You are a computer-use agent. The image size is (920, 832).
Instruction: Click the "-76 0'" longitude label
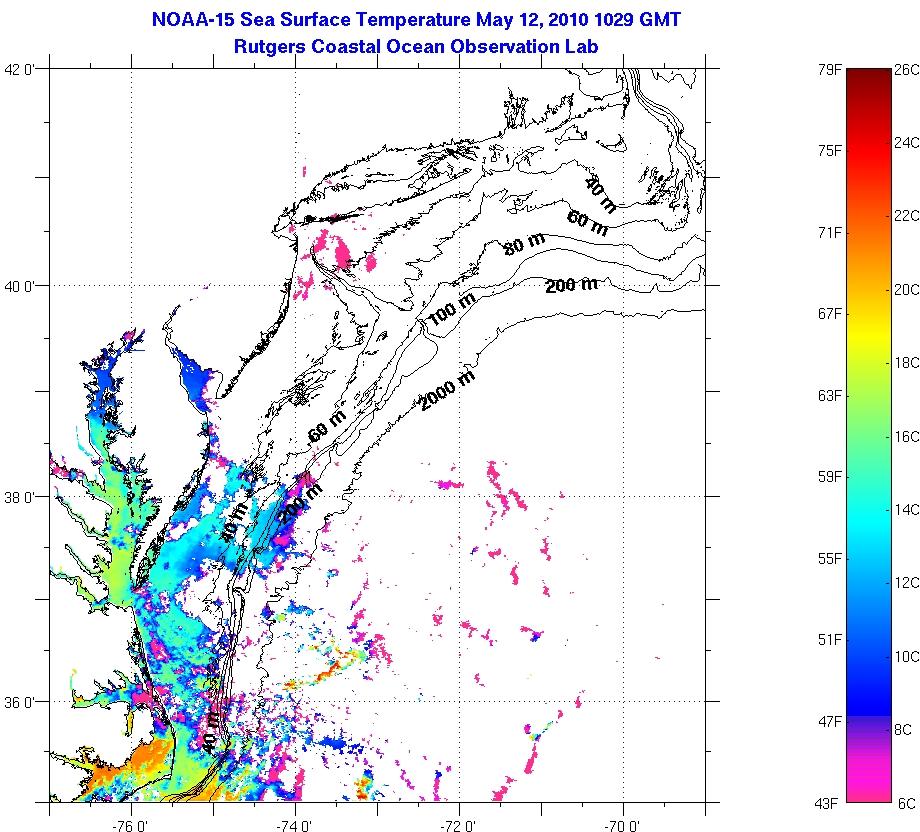[131, 826]
